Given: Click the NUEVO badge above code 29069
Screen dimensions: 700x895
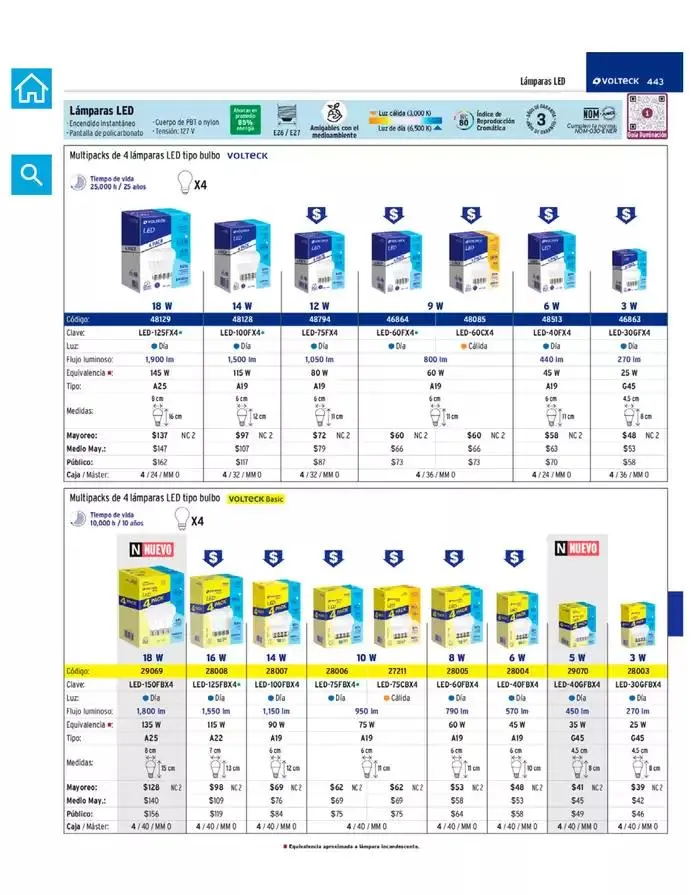Looking at the screenshot, I should tap(150, 549).
